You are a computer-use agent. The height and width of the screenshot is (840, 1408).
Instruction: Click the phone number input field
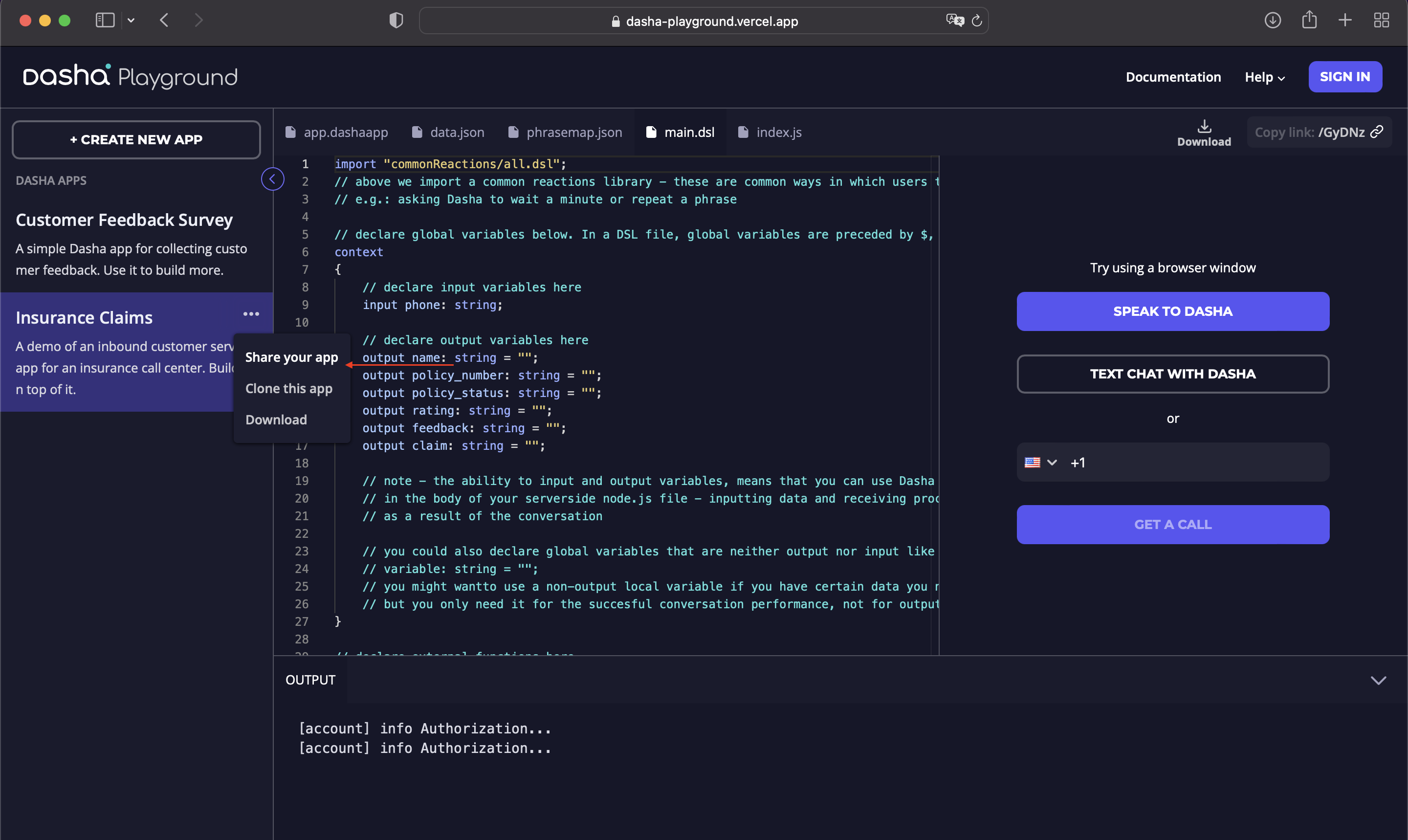1200,463
